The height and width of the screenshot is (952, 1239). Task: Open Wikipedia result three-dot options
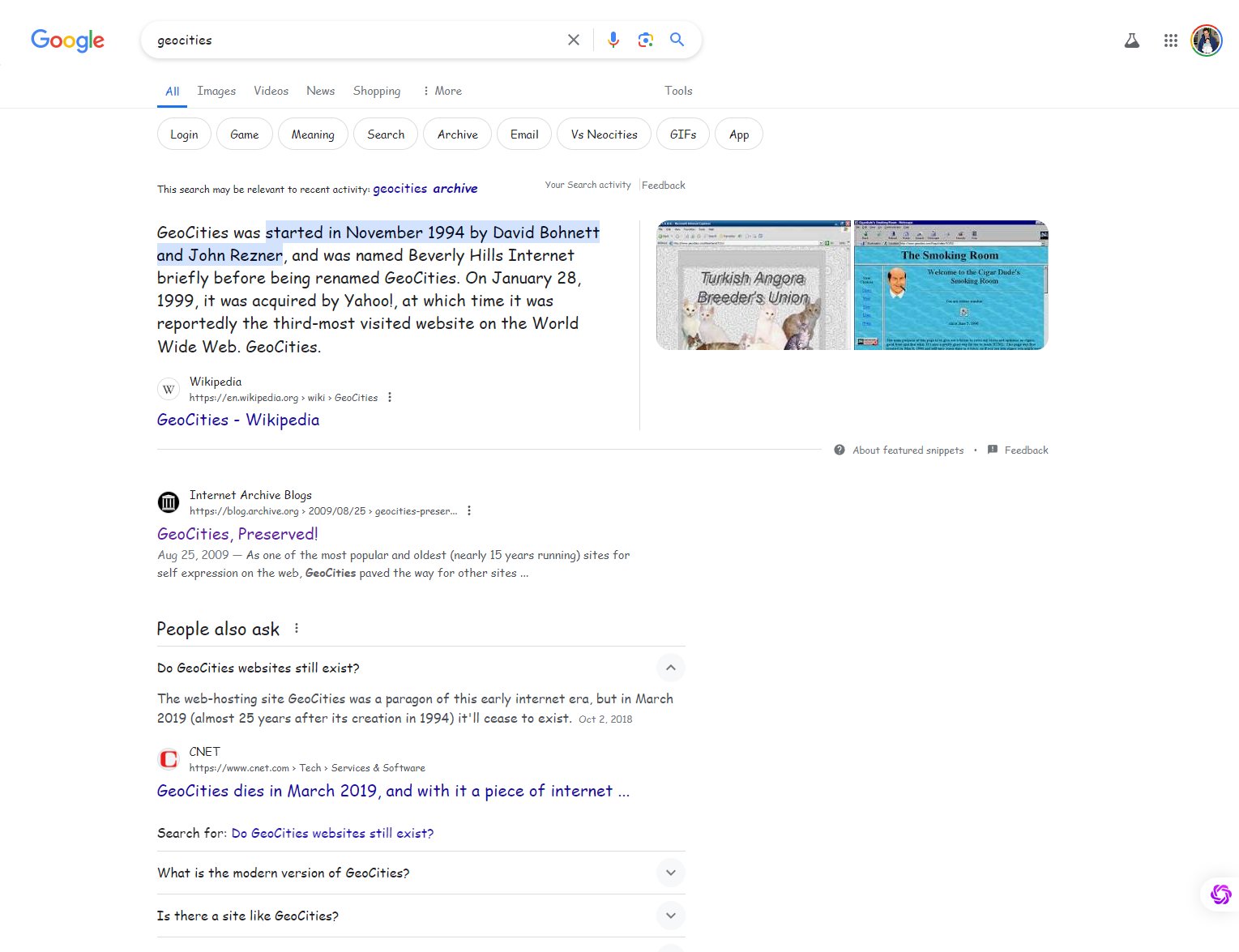(x=390, y=398)
